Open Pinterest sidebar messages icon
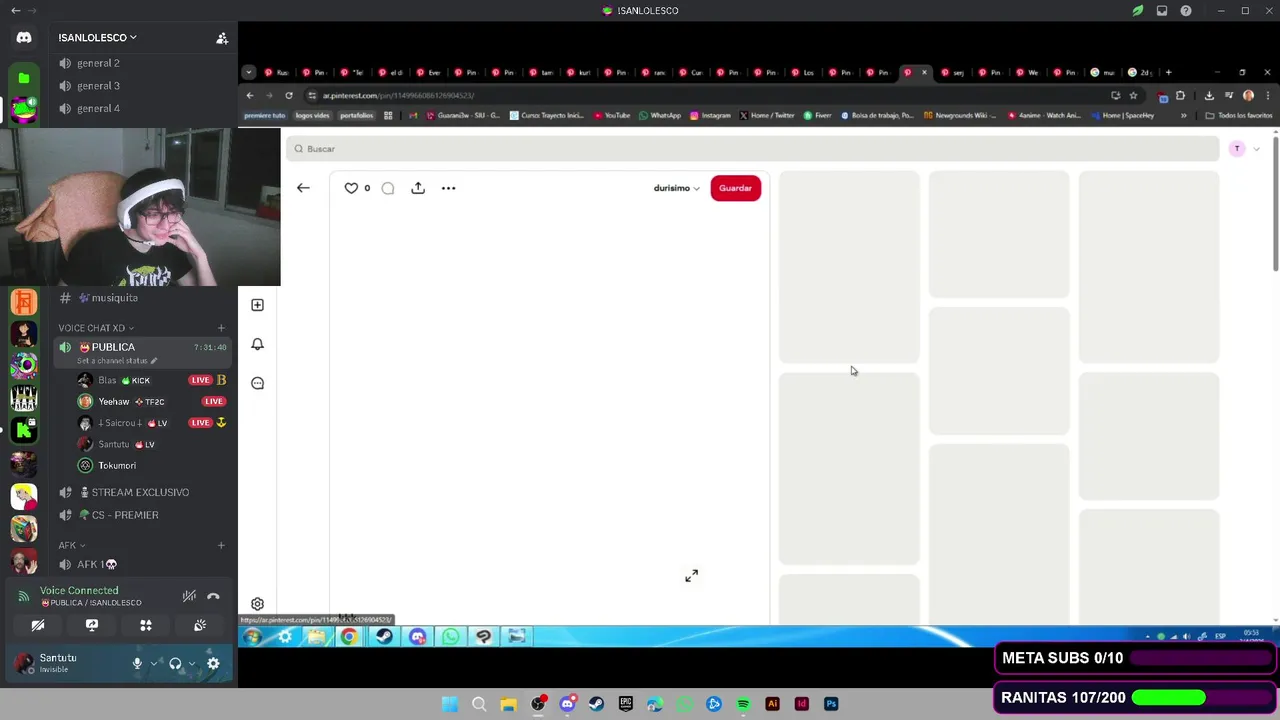The image size is (1280, 720). click(257, 383)
